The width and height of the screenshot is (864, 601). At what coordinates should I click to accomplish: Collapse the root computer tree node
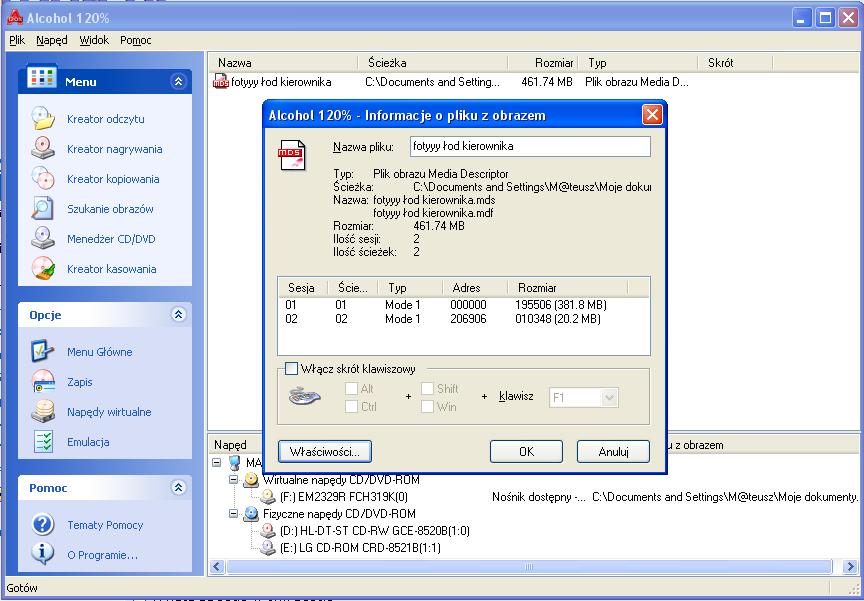tap(217, 463)
